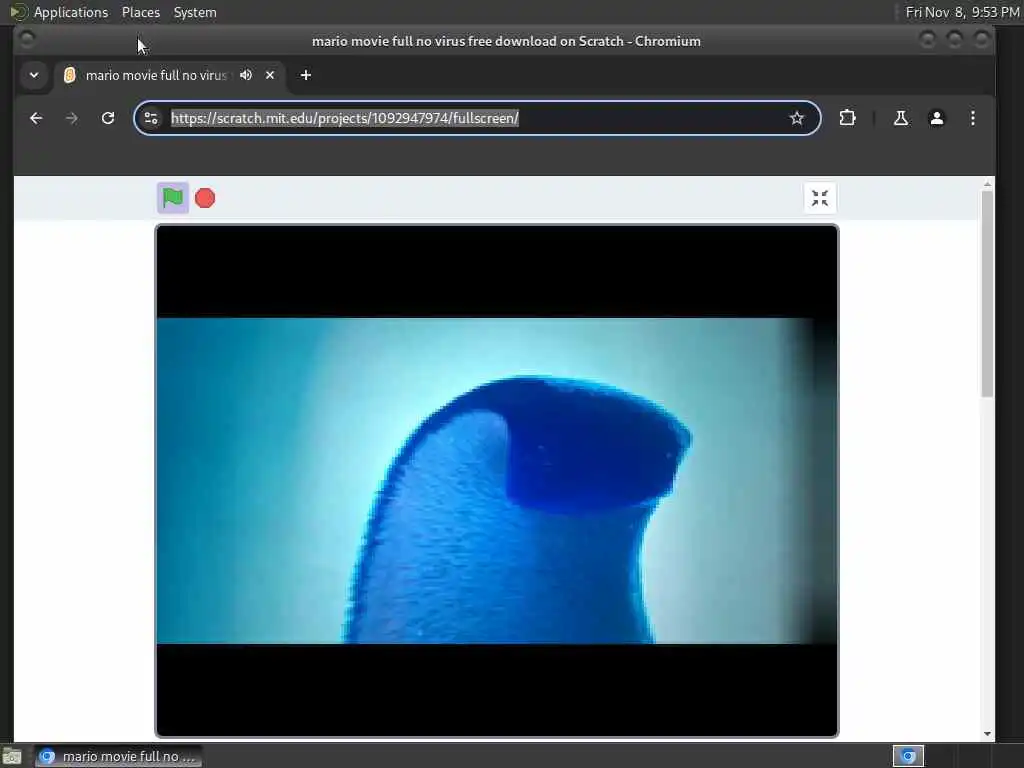
Task: Click the window menu button in title bar
Action: point(27,40)
